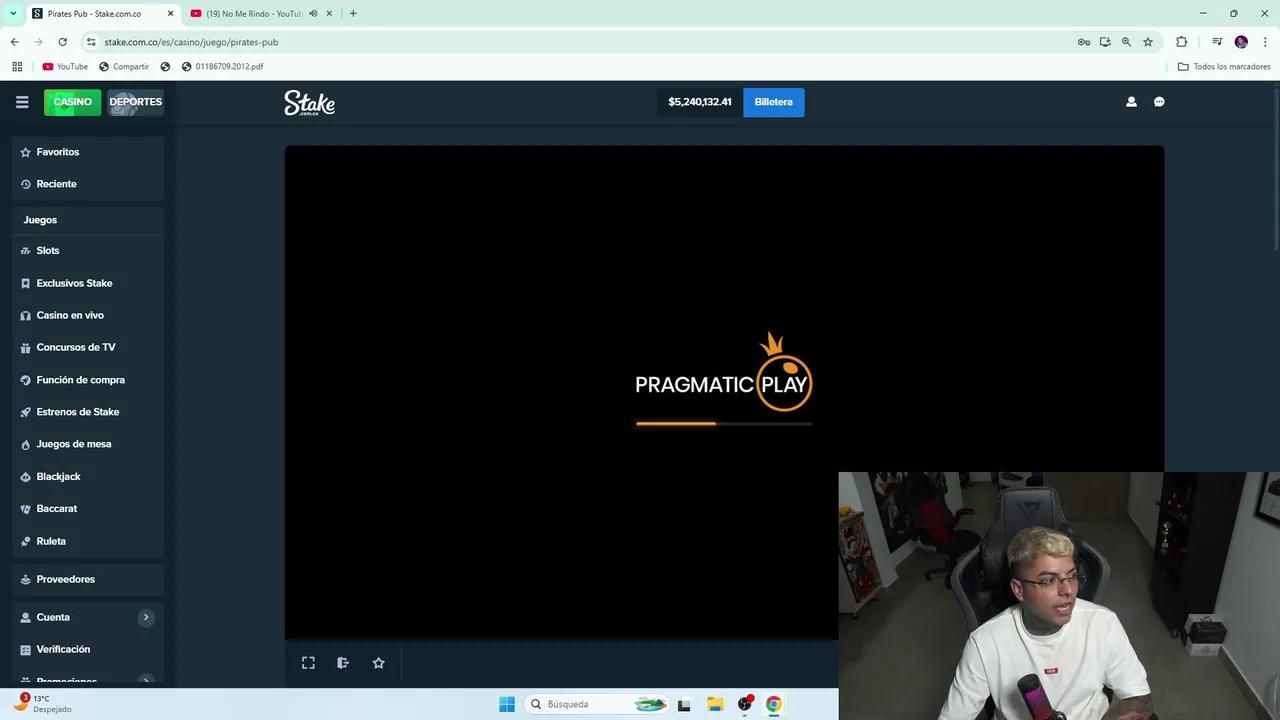
Task: Toggle game fullscreen mode
Action: (x=308, y=663)
